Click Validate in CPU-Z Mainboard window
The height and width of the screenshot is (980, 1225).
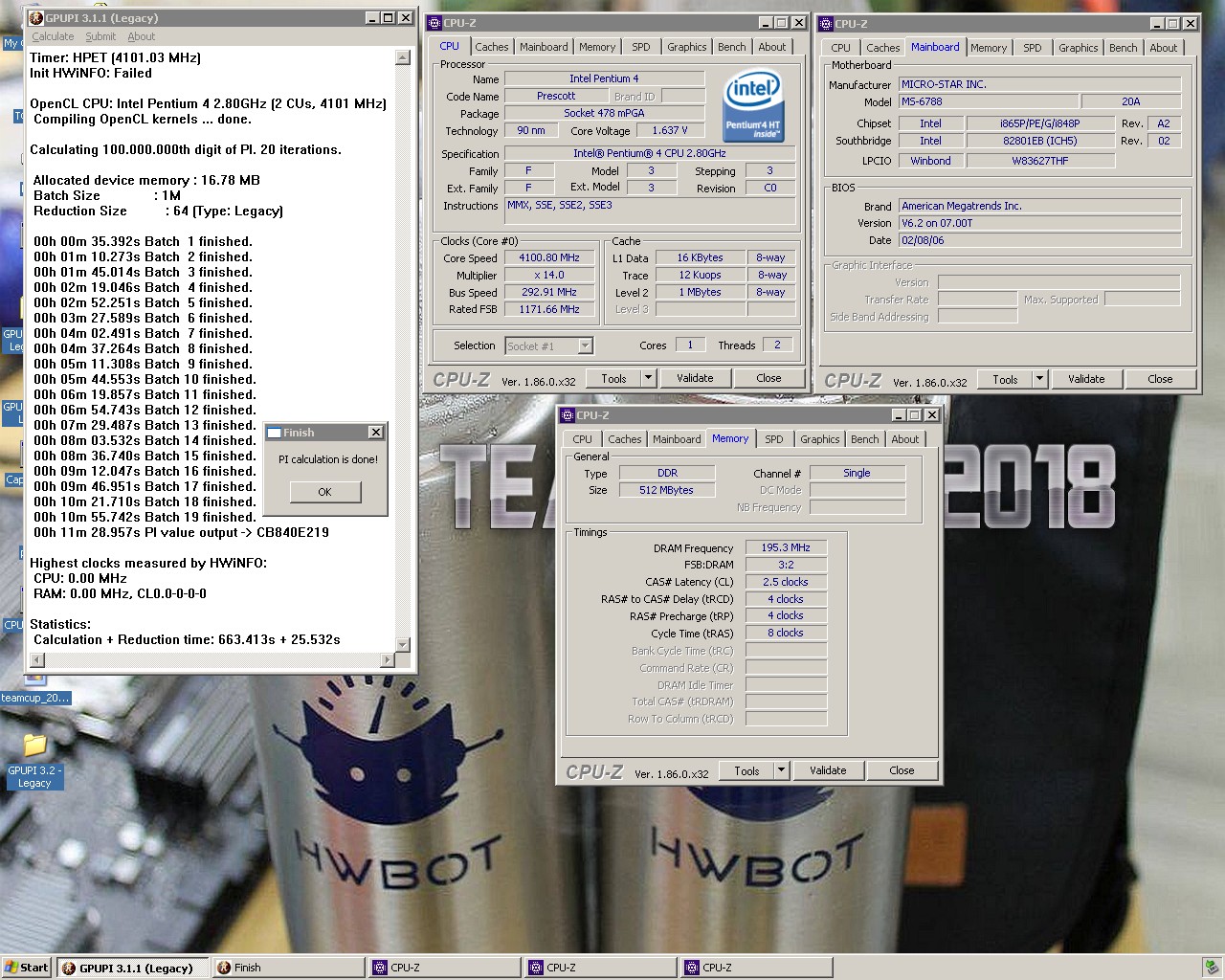click(x=1086, y=379)
